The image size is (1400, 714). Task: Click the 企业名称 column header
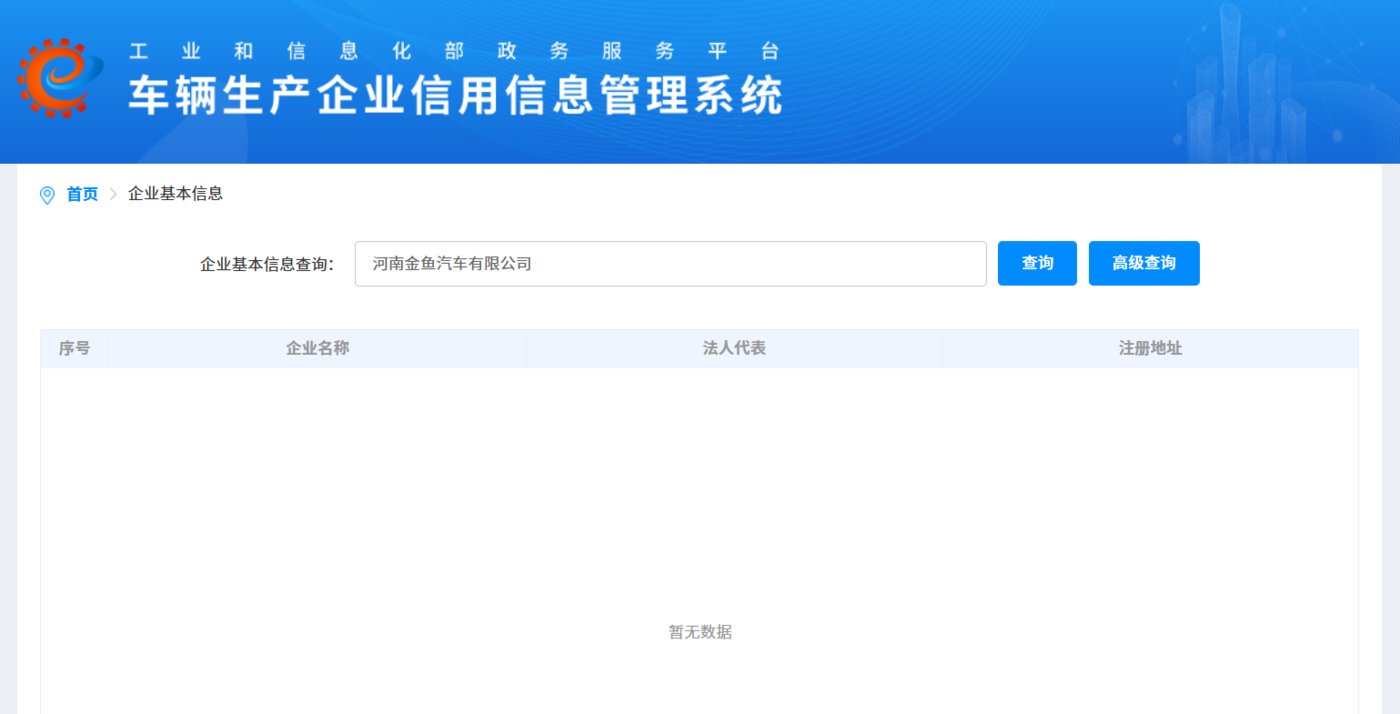(x=316, y=348)
